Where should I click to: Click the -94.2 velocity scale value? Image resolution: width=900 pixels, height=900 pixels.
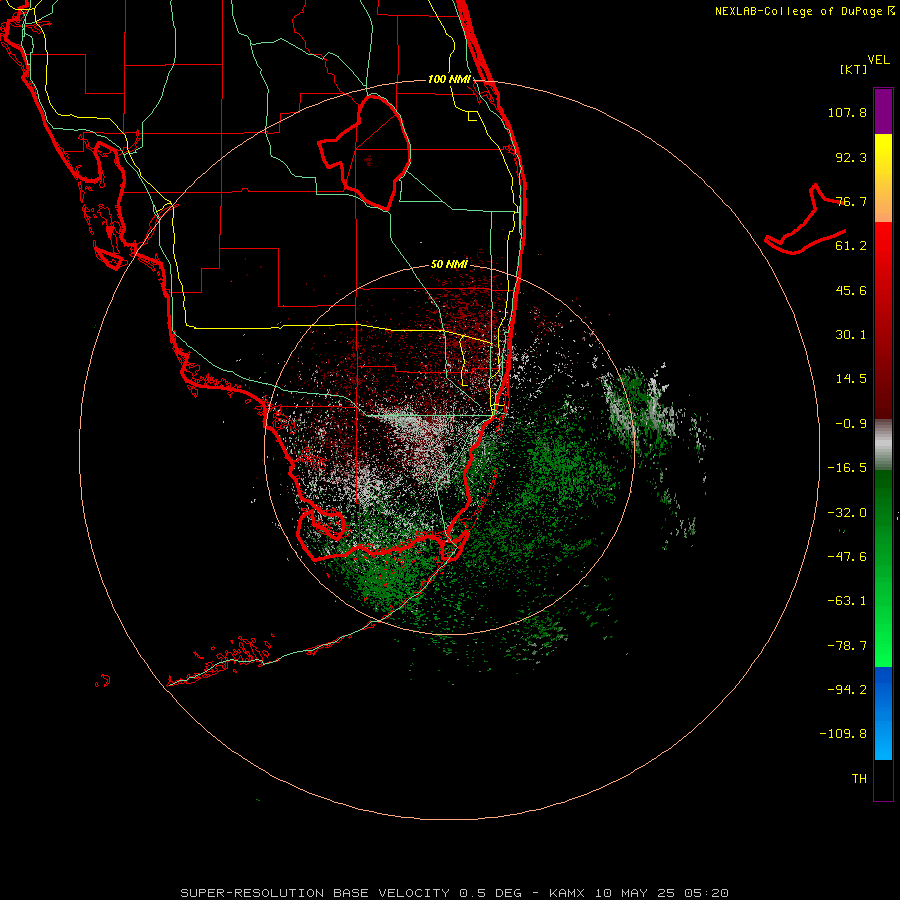[847, 689]
